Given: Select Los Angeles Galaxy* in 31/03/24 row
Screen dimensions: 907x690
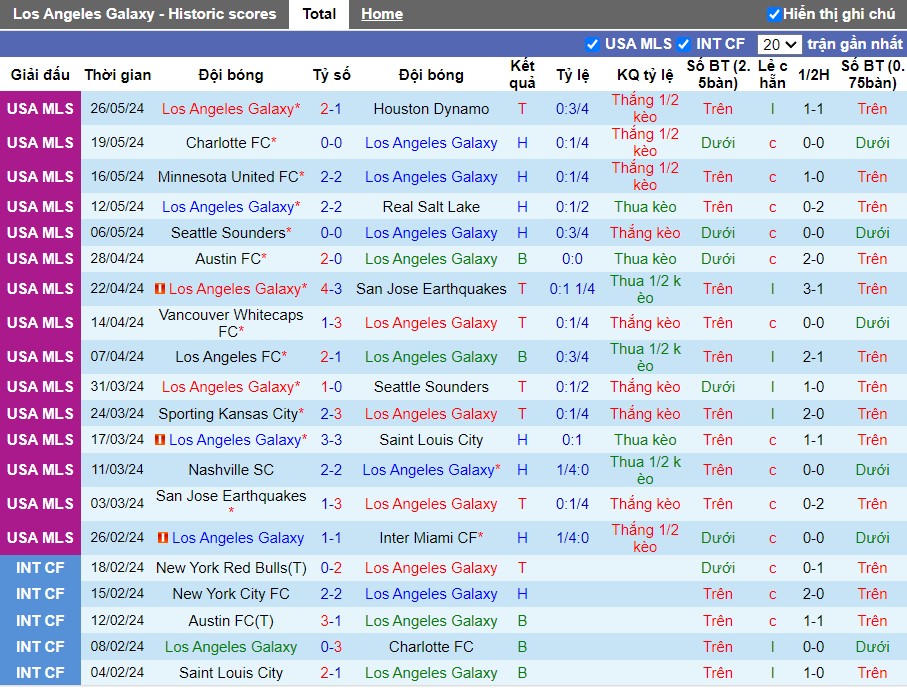Looking at the screenshot, I should click(231, 386).
